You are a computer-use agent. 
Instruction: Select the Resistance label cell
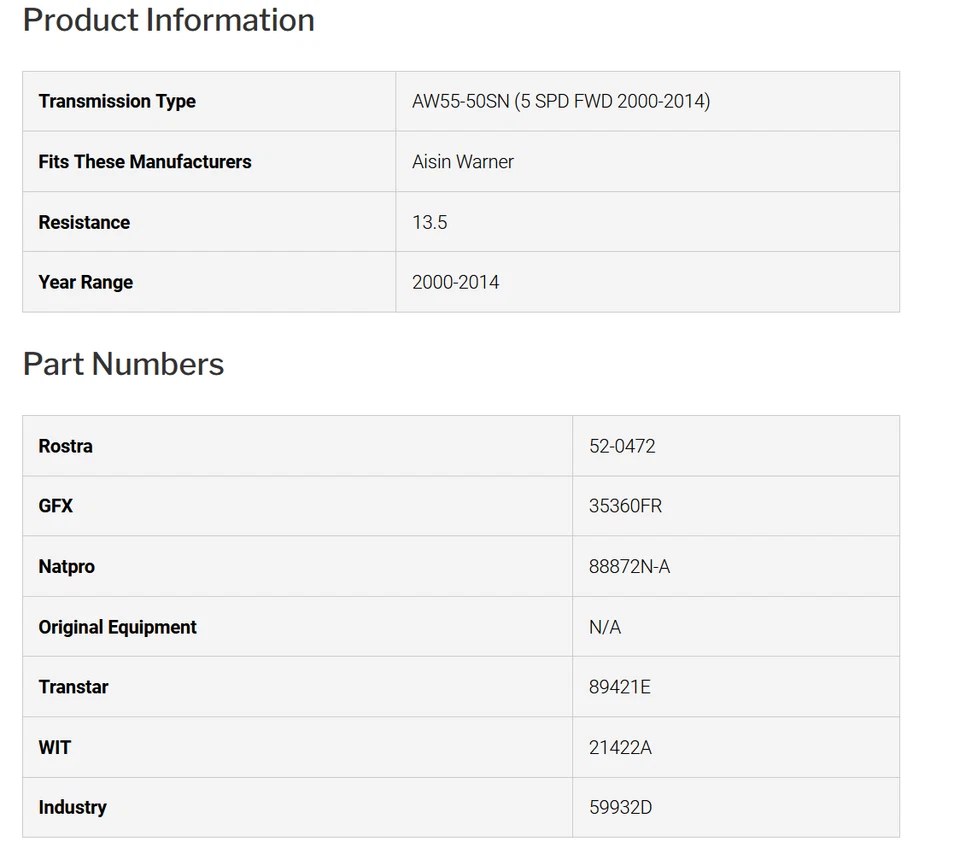84,222
